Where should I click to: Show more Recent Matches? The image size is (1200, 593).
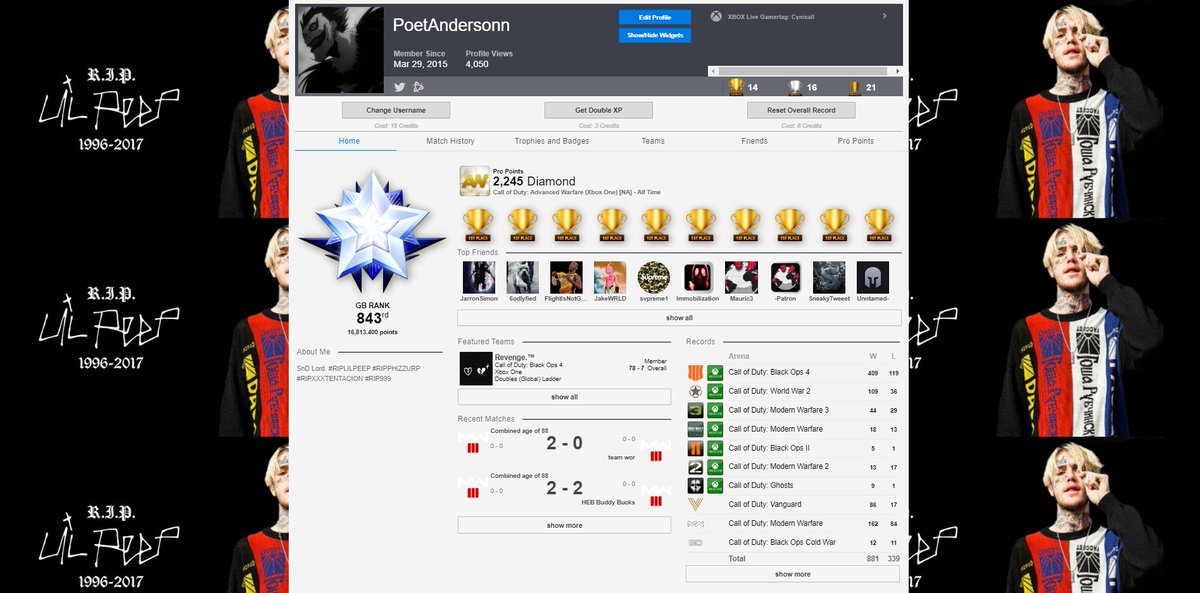coord(565,525)
